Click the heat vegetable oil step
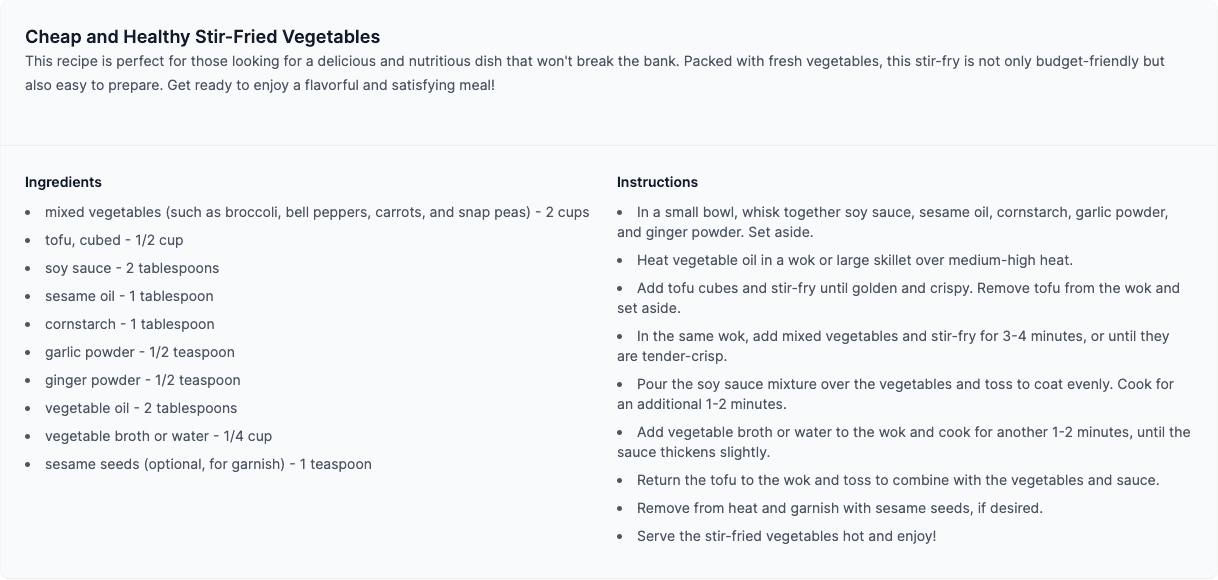 [854, 260]
